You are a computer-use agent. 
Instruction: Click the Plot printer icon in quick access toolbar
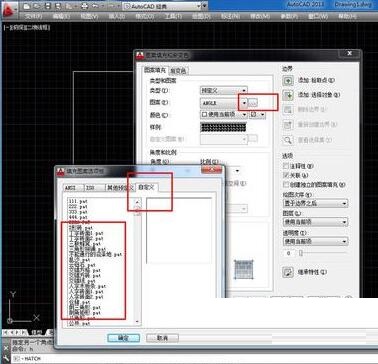[85, 6]
